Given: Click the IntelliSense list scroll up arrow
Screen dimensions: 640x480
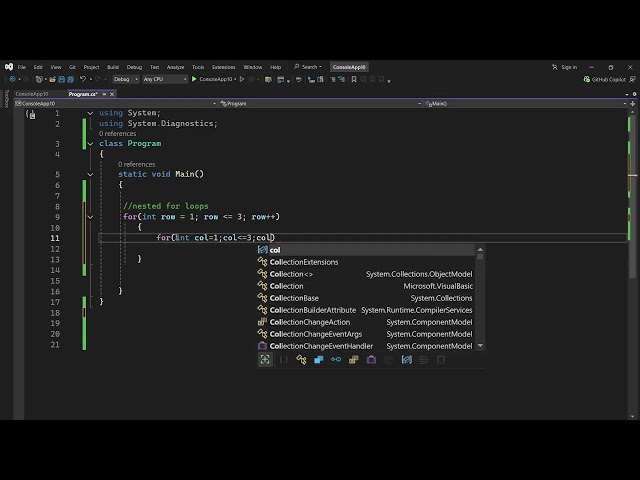Looking at the screenshot, I should point(480,249).
